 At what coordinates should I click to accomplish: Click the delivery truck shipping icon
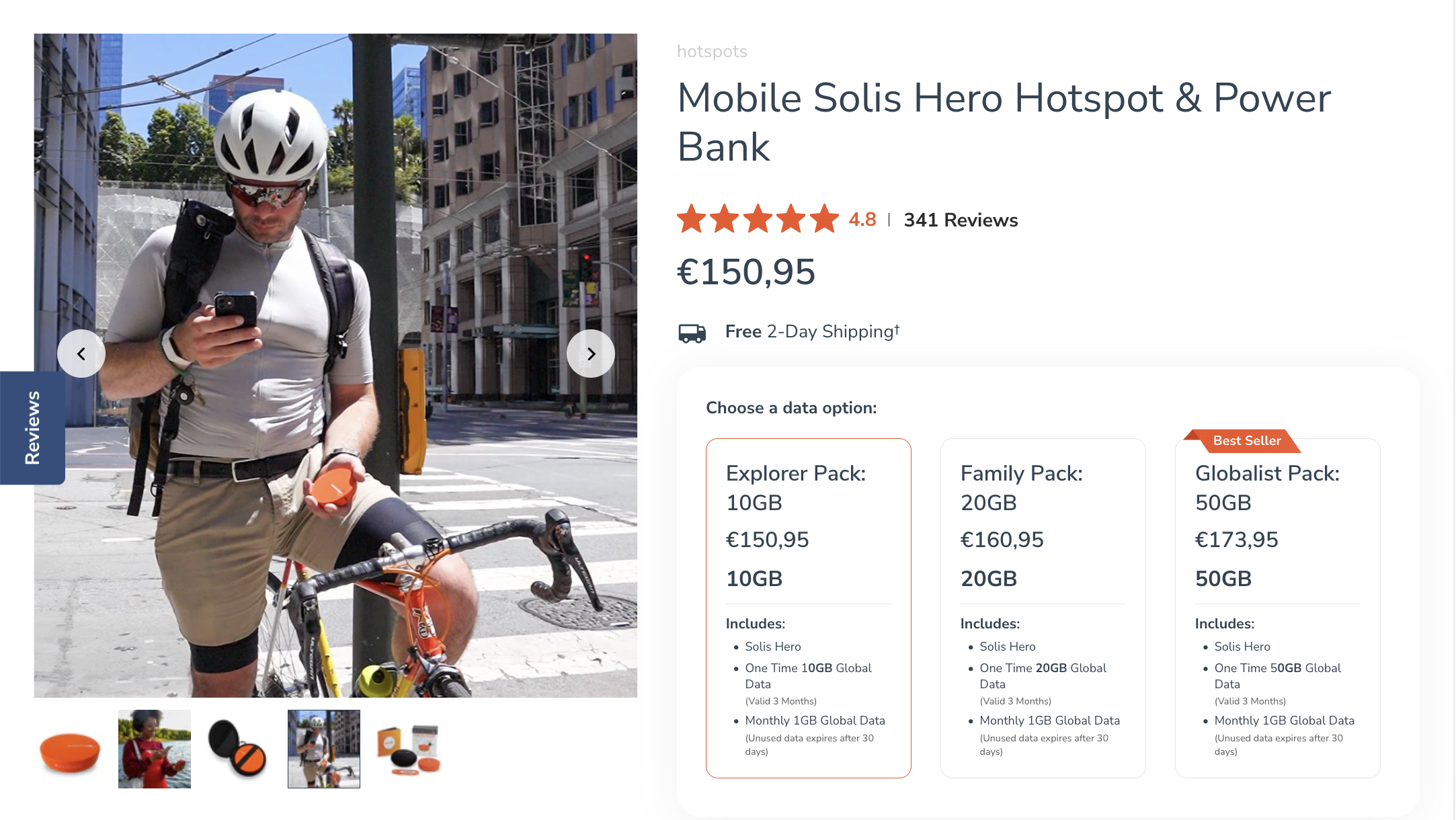[692, 333]
